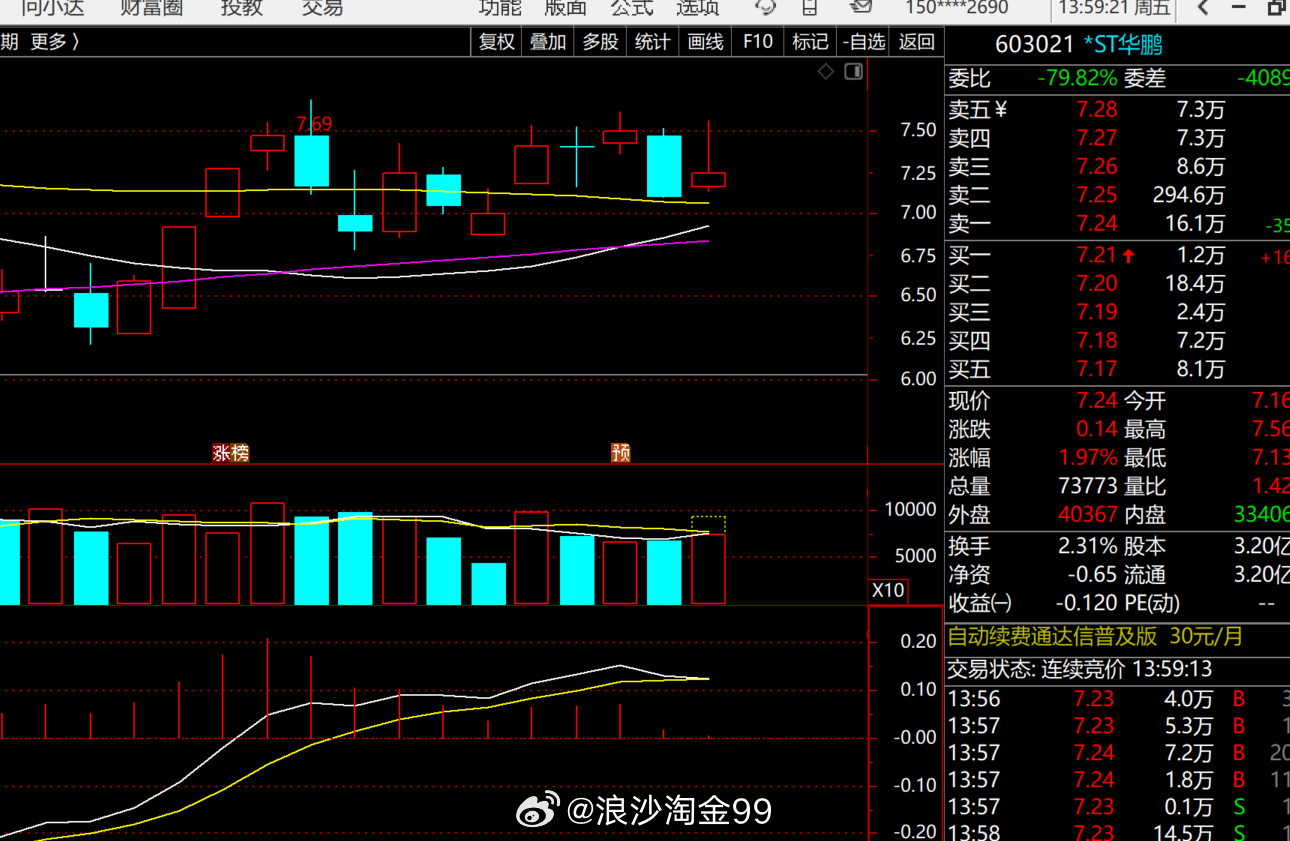Select the 买二 price 7.20
The height and width of the screenshot is (841, 1290).
[1097, 284]
